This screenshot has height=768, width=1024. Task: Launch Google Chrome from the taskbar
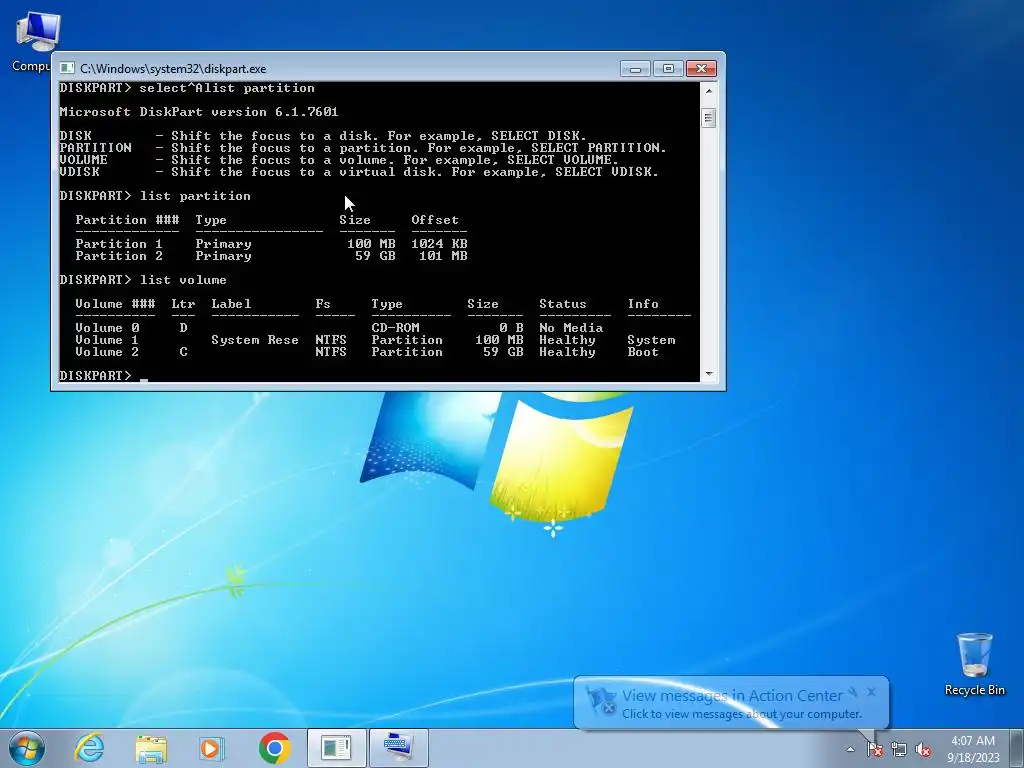click(x=274, y=748)
